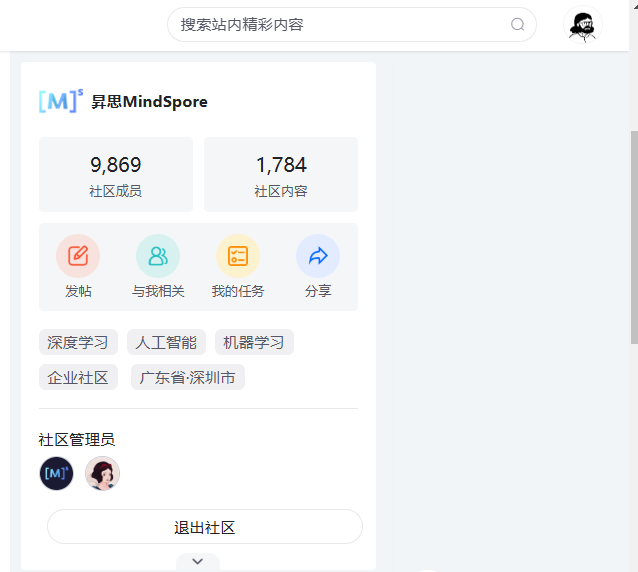638x572 pixels.
Task: Click 退出社区 to leave community
Action: (x=205, y=527)
